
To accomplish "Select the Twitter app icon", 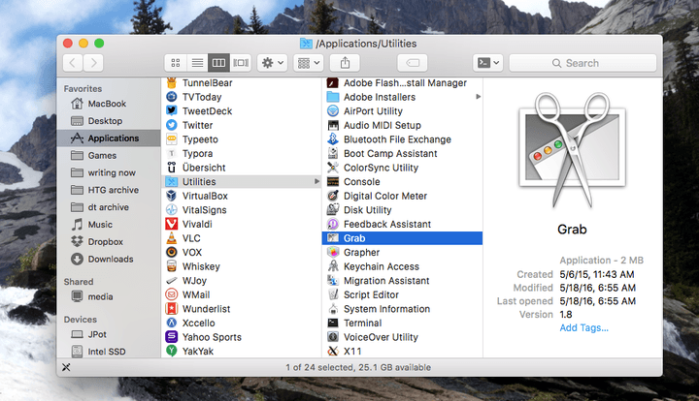I will [x=172, y=125].
